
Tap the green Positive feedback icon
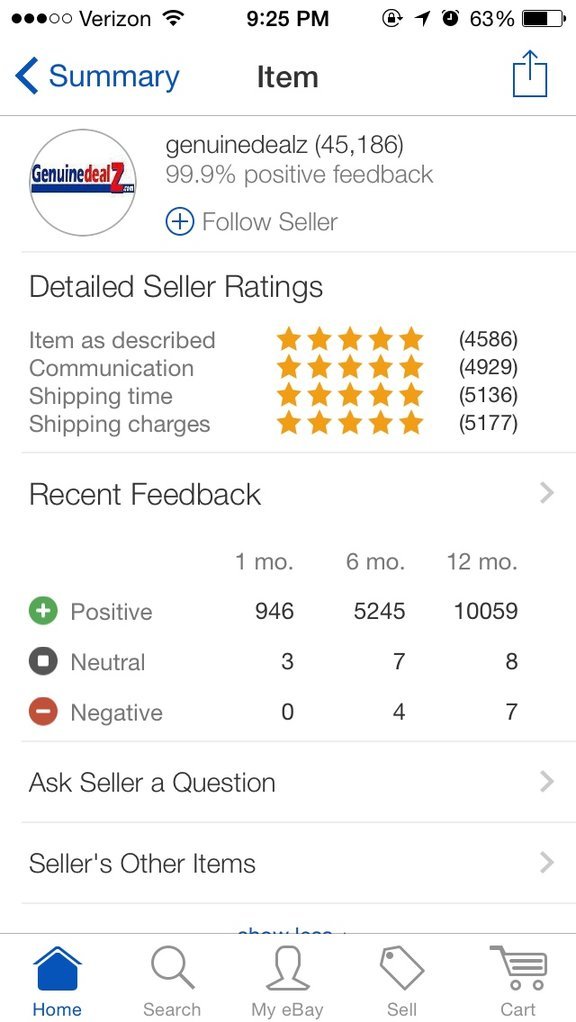click(44, 611)
